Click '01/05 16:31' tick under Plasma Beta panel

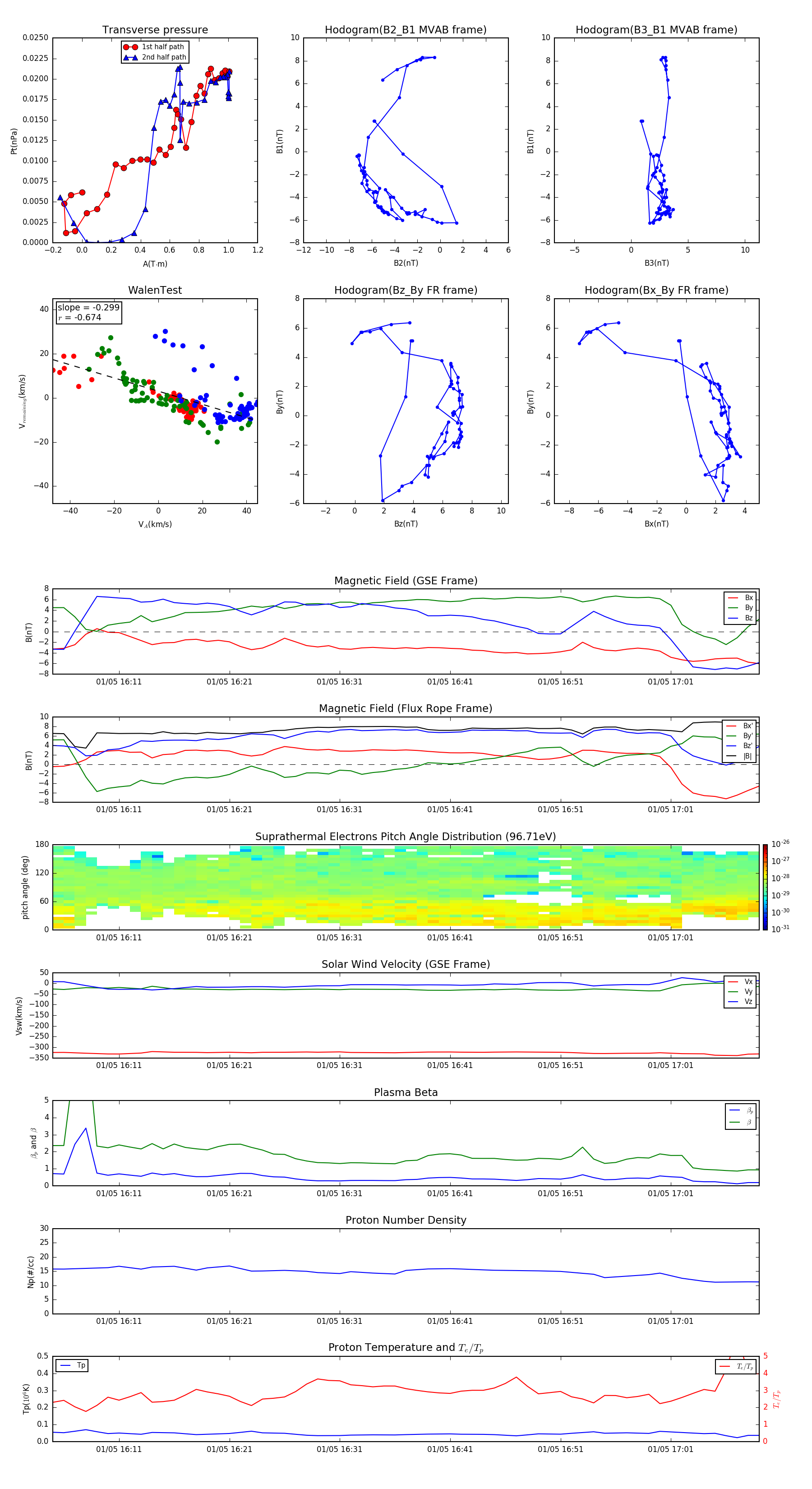tap(339, 1193)
